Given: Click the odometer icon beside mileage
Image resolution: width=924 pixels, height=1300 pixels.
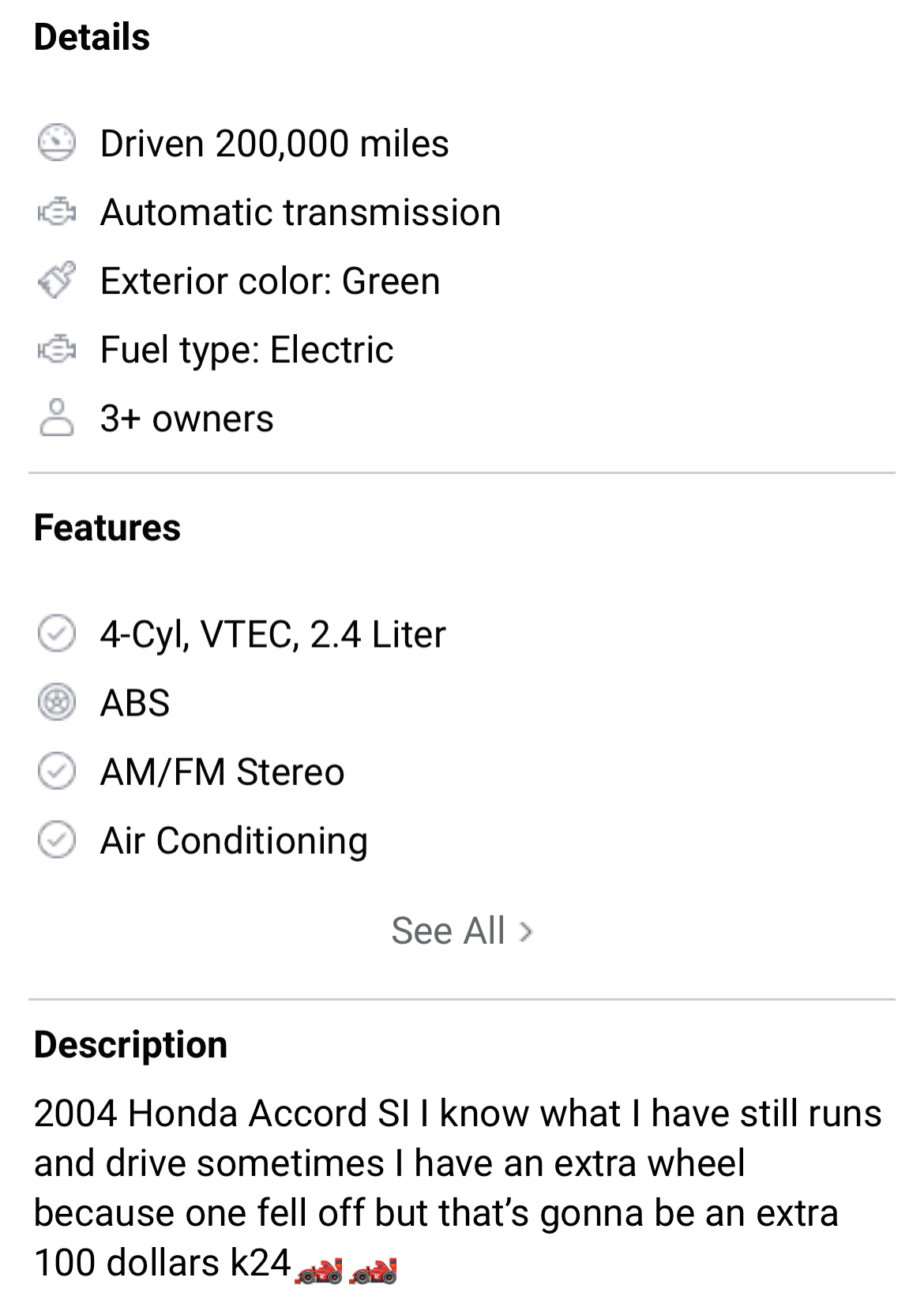Looking at the screenshot, I should tap(56, 143).
